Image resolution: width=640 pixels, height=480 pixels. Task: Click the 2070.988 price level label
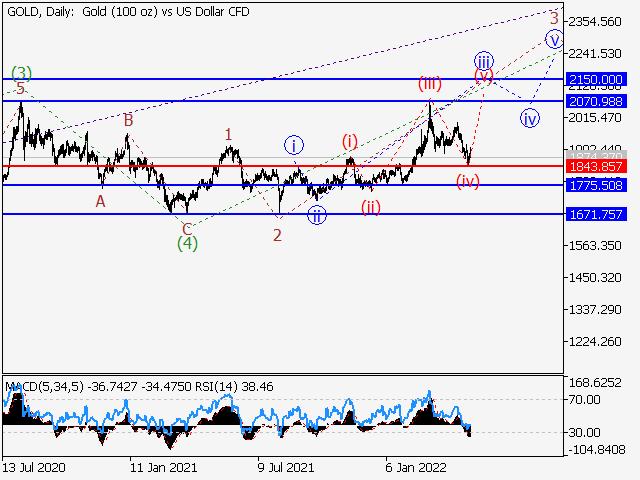(x=596, y=101)
